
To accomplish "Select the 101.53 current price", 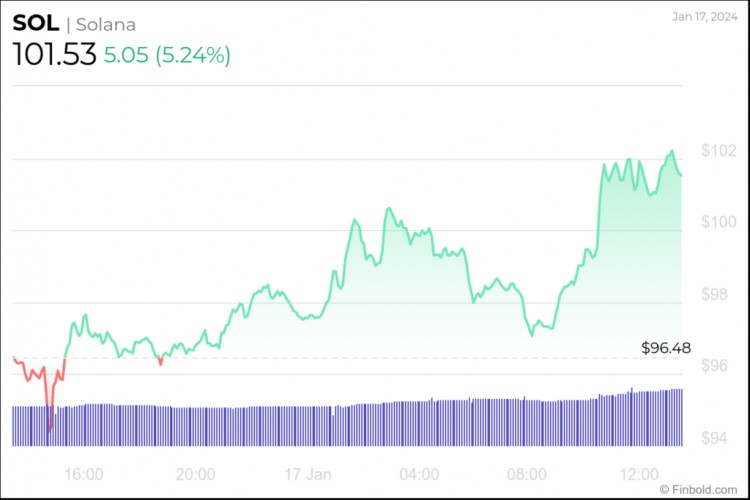I will [x=54, y=55].
